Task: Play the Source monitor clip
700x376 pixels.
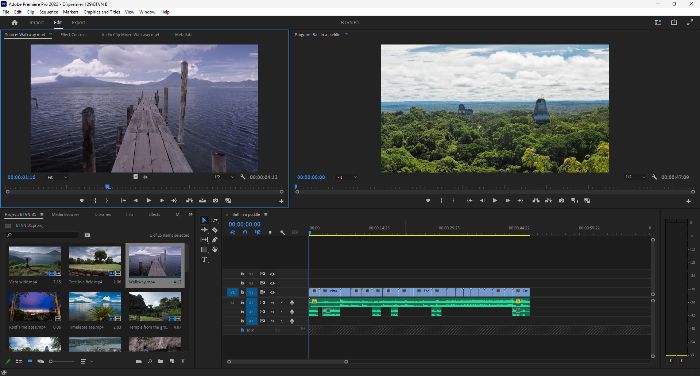Action: (x=149, y=201)
